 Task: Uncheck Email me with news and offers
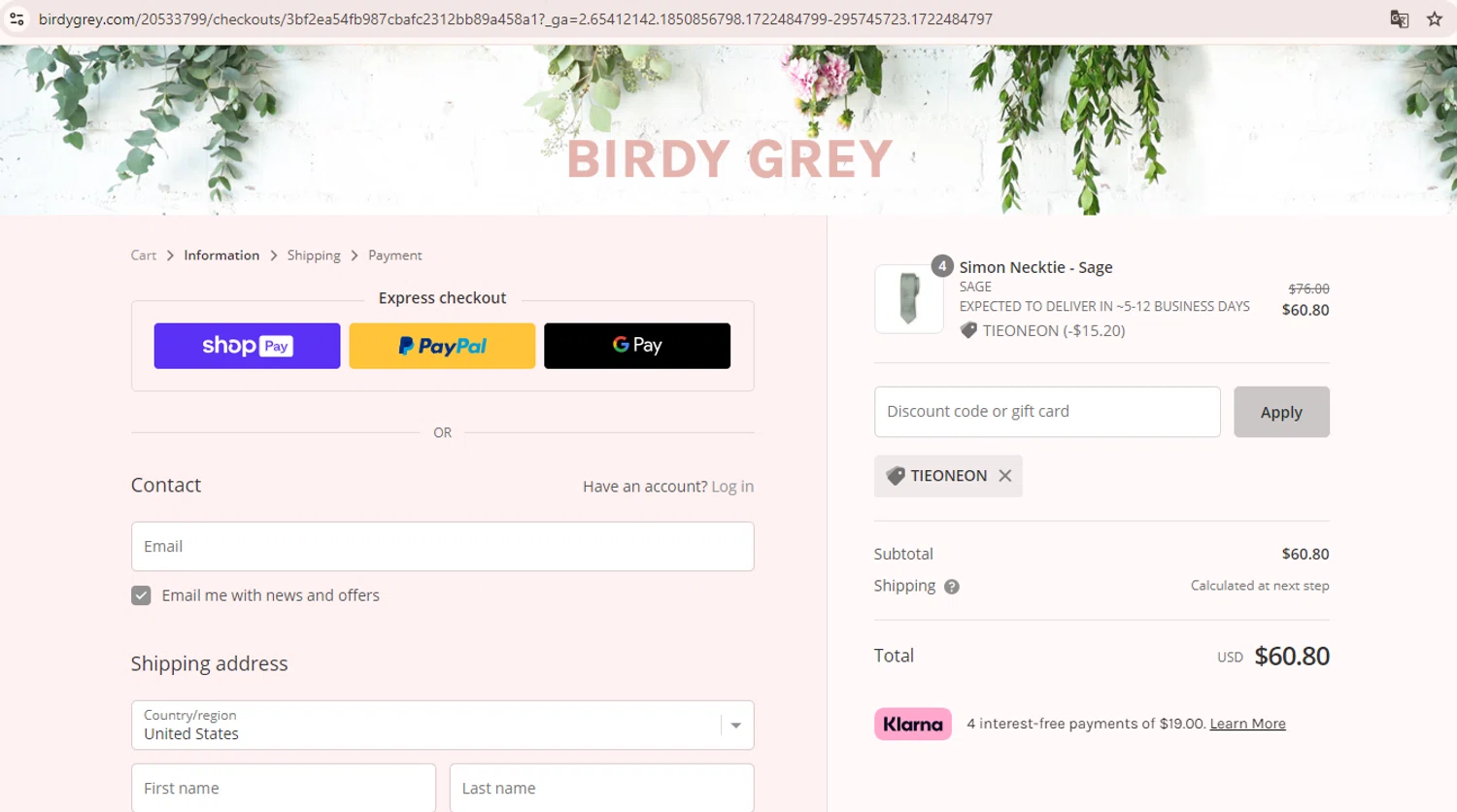click(x=141, y=595)
